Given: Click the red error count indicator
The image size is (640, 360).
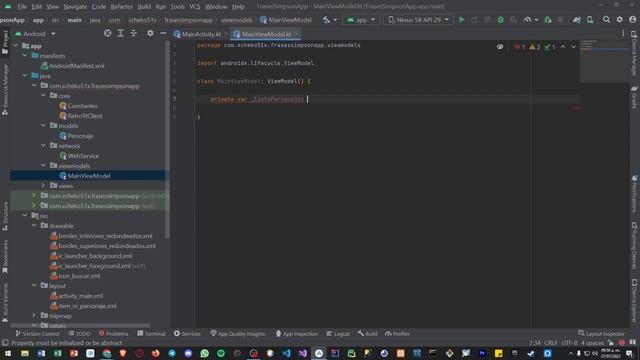Looking at the screenshot, I should 520,47.
